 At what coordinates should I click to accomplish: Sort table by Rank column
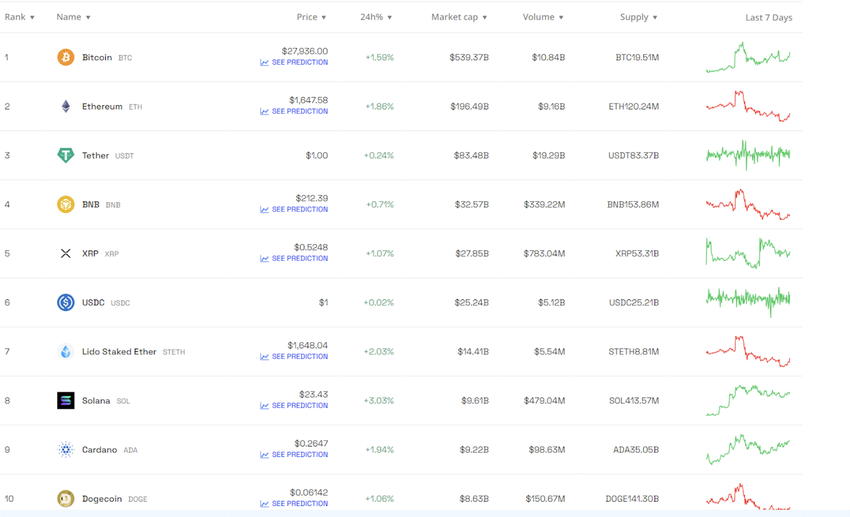click(x=20, y=17)
